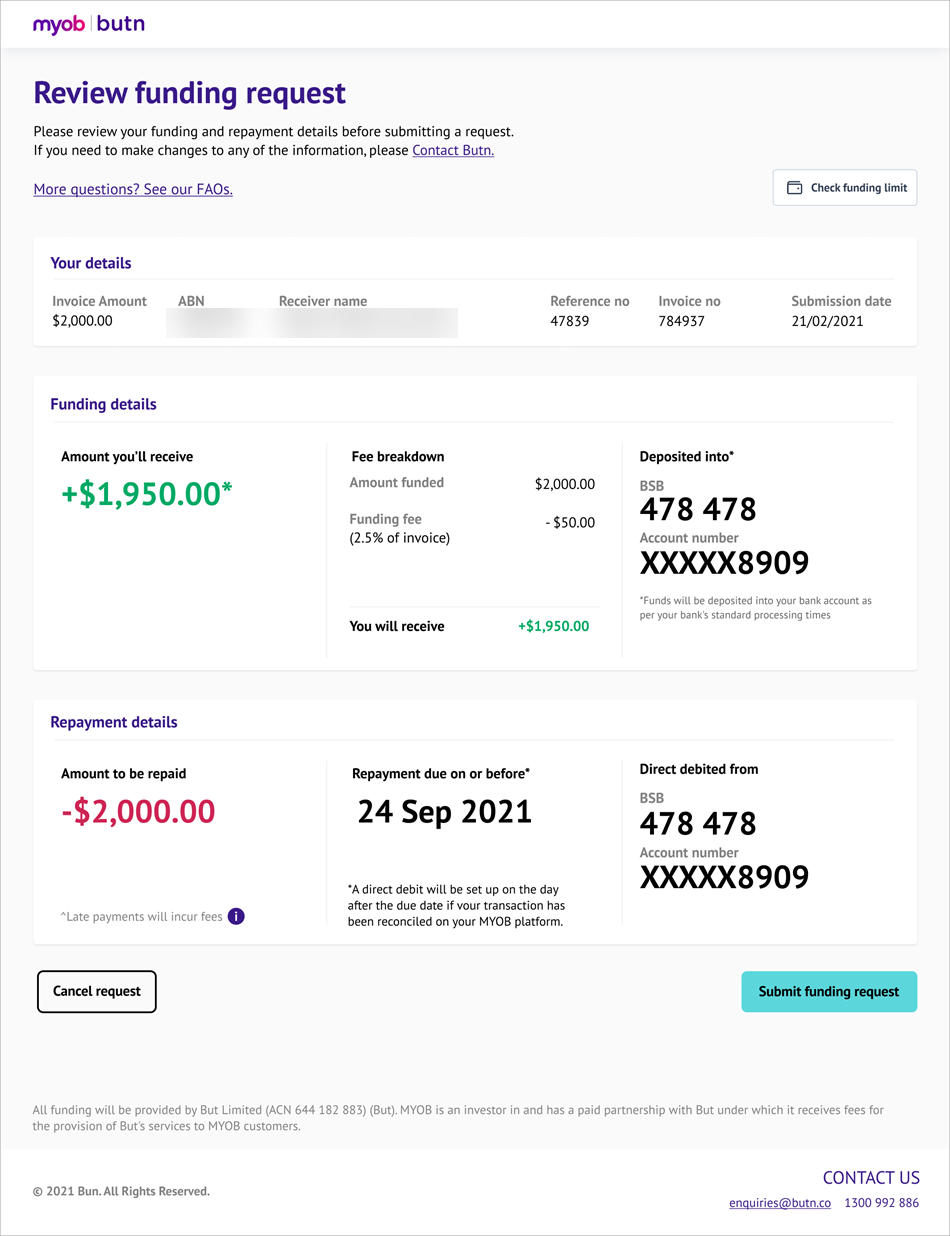Click the Invoice no value 784937

tap(681, 321)
